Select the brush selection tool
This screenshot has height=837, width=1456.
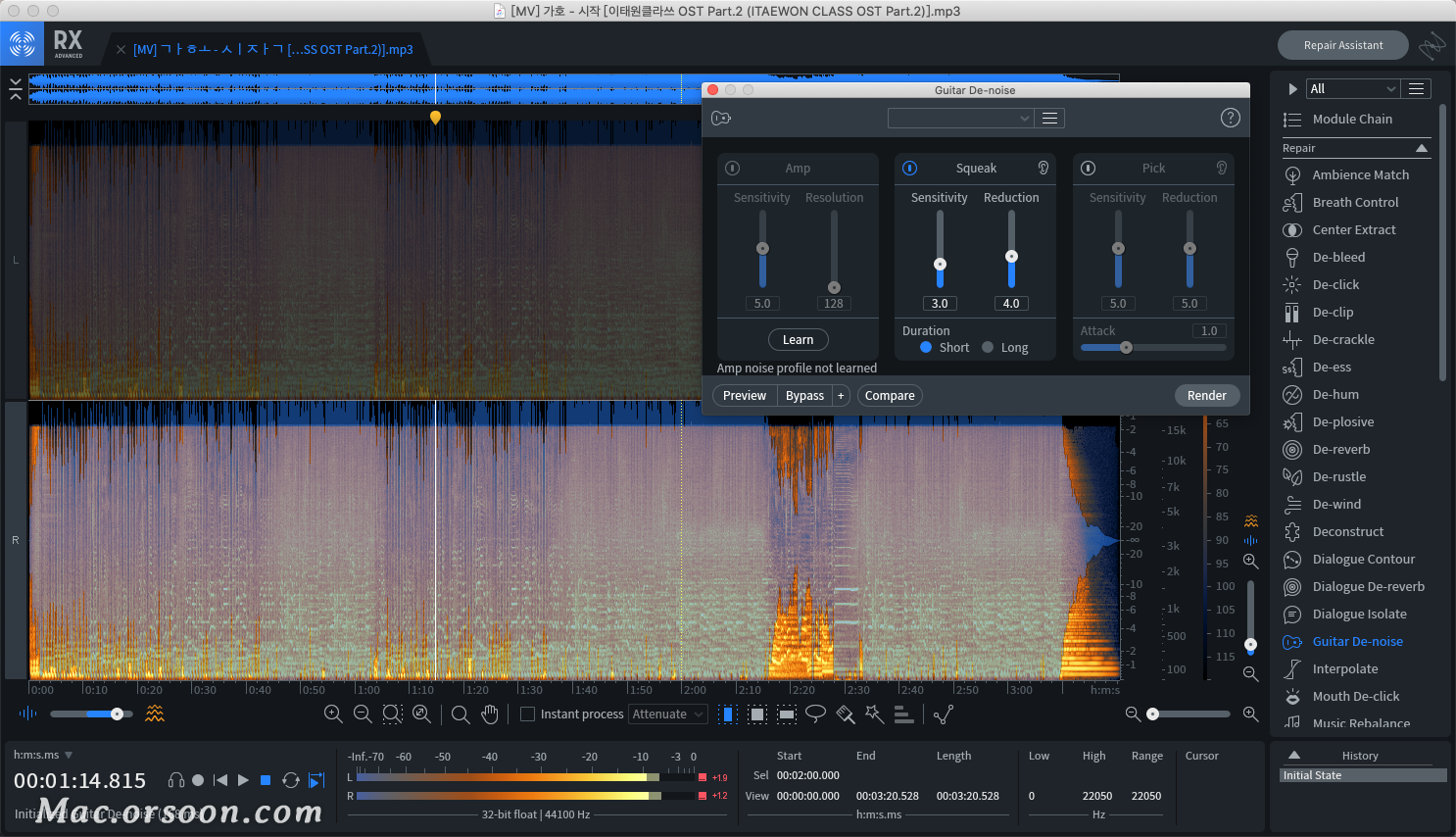point(845,714)
